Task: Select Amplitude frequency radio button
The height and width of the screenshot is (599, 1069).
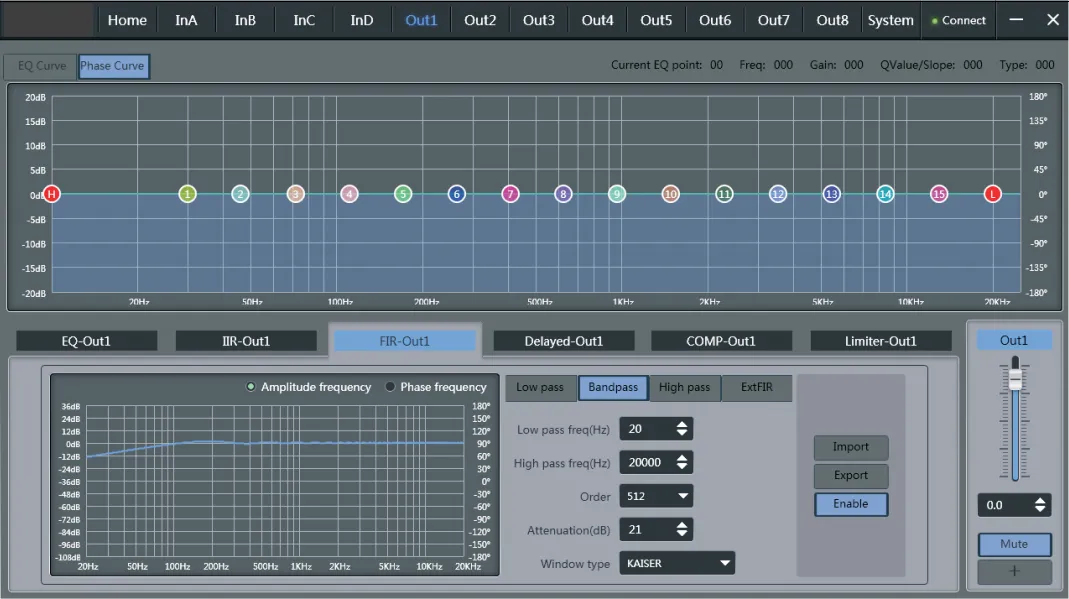Action: pyautogui.click(x=251, y=387)
